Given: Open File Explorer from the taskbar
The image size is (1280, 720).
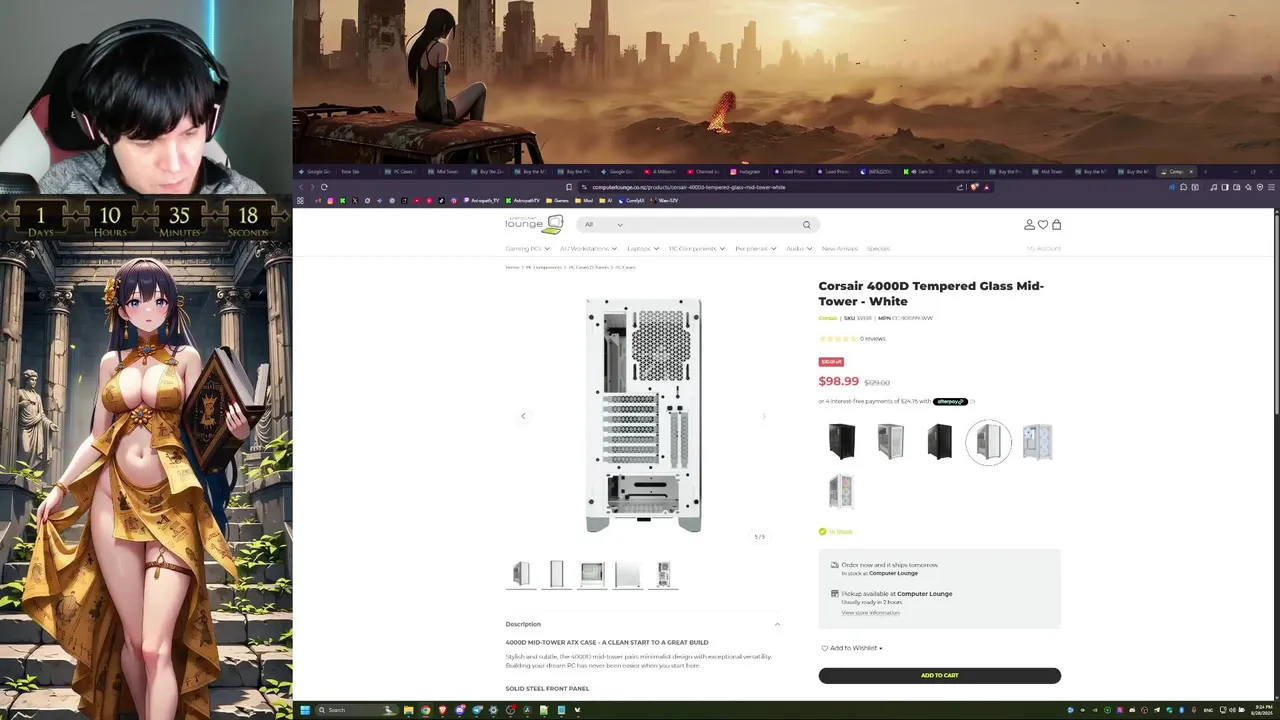Looking at the screenshot, I should [408, 710].
